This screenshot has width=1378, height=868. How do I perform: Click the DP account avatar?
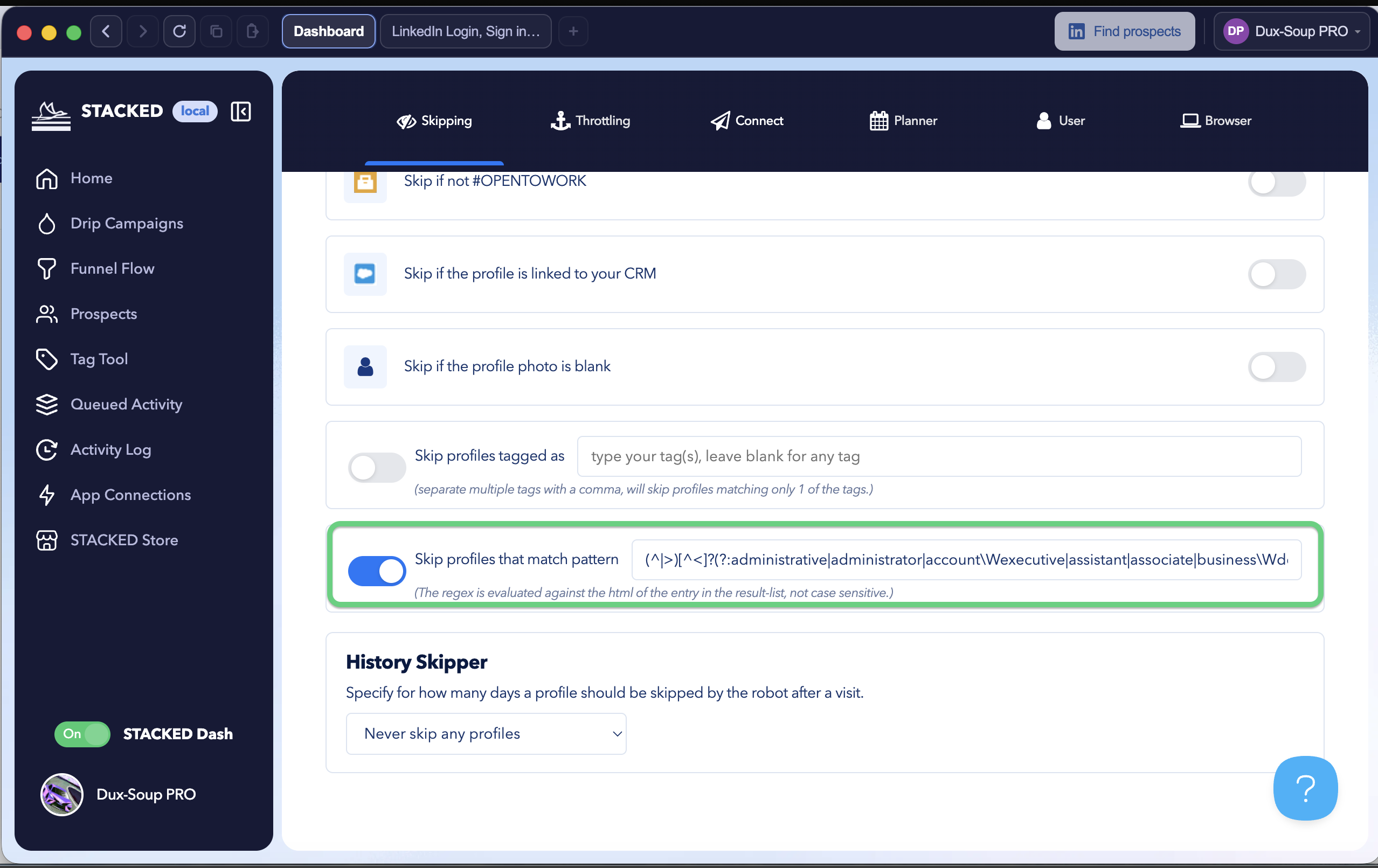pyautogui.click(x=1236, y=31)
